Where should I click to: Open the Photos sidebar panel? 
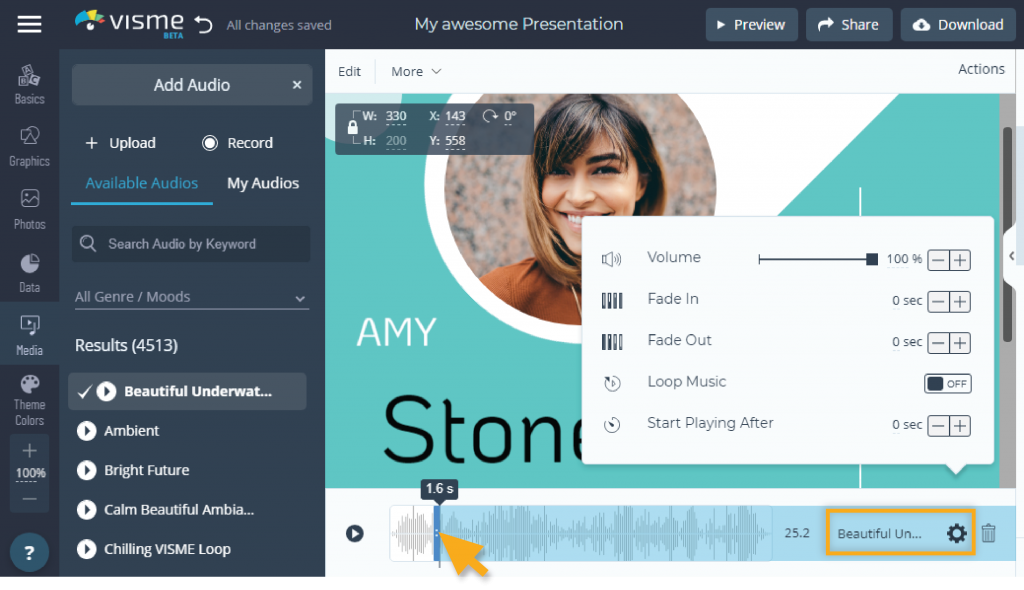point(29,209)
